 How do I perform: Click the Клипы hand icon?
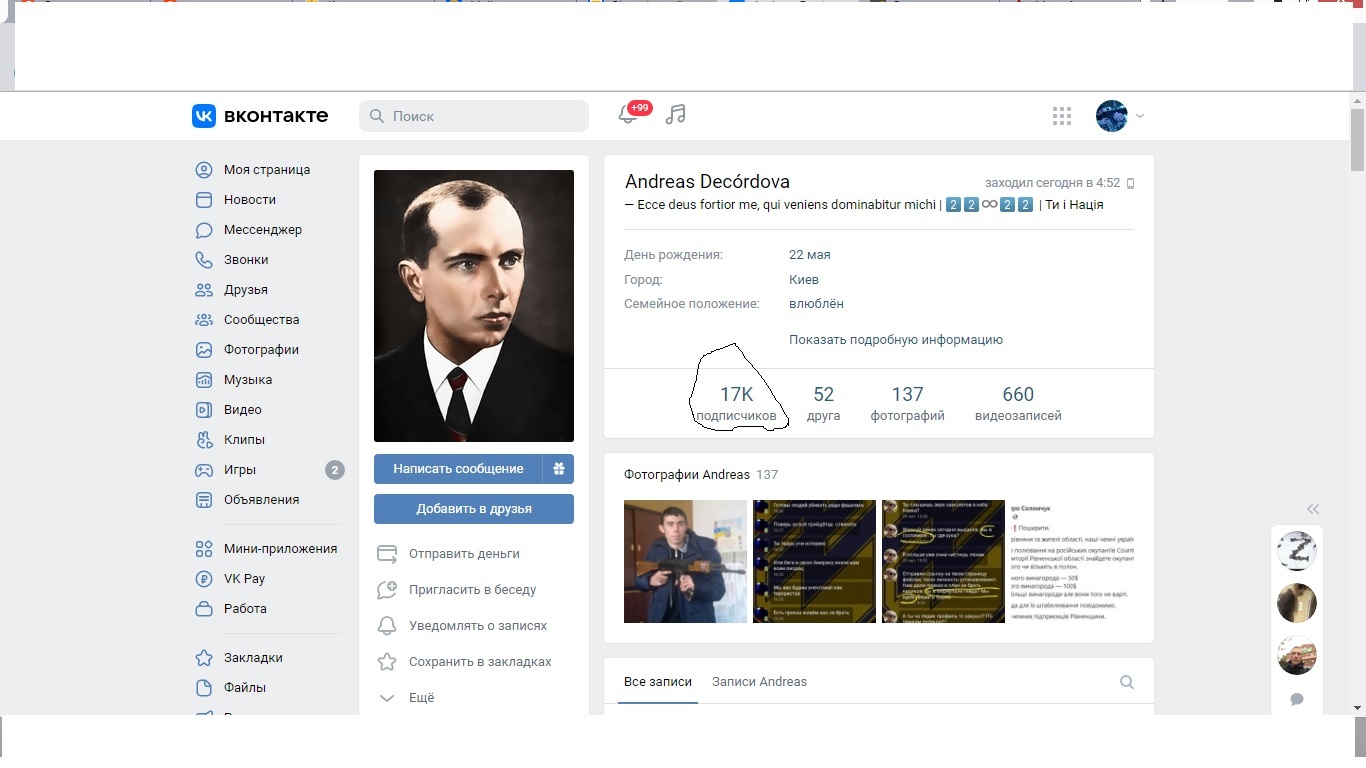[x=204, y=440]
